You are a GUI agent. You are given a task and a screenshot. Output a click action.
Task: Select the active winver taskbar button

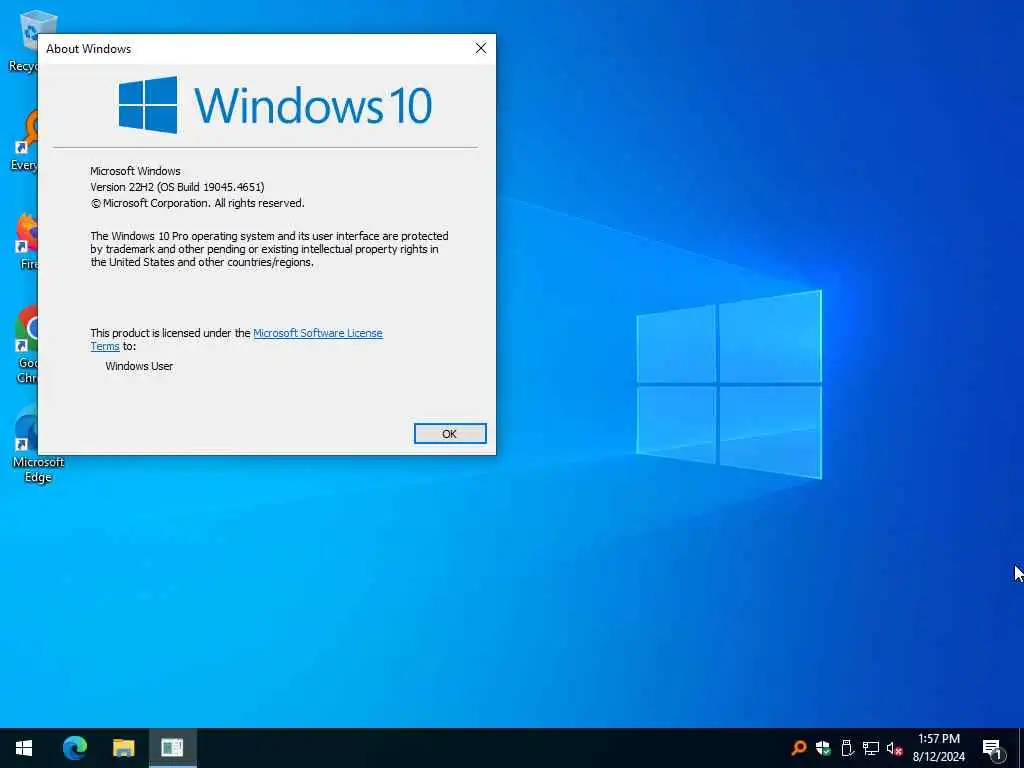pos(172,748)
